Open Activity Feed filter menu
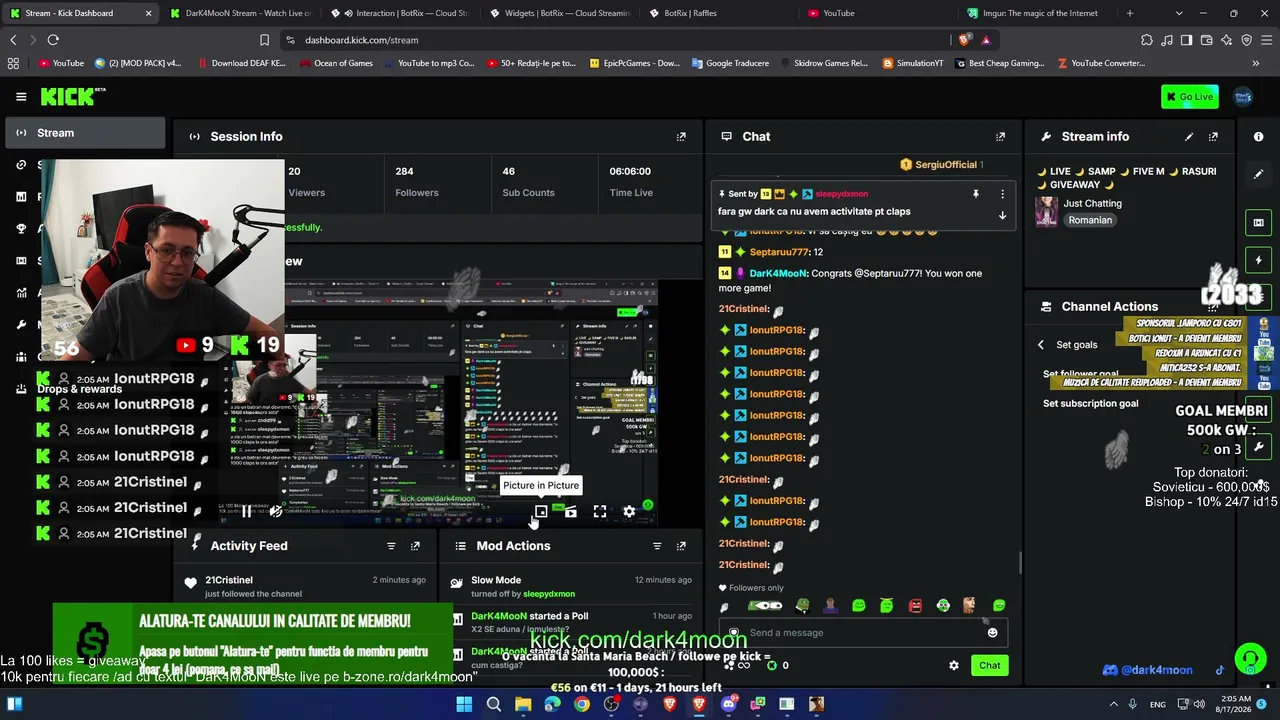Image resolution: width=1280 pixels, height=720 pixels. pyautogui.click(x=391, y=546)
